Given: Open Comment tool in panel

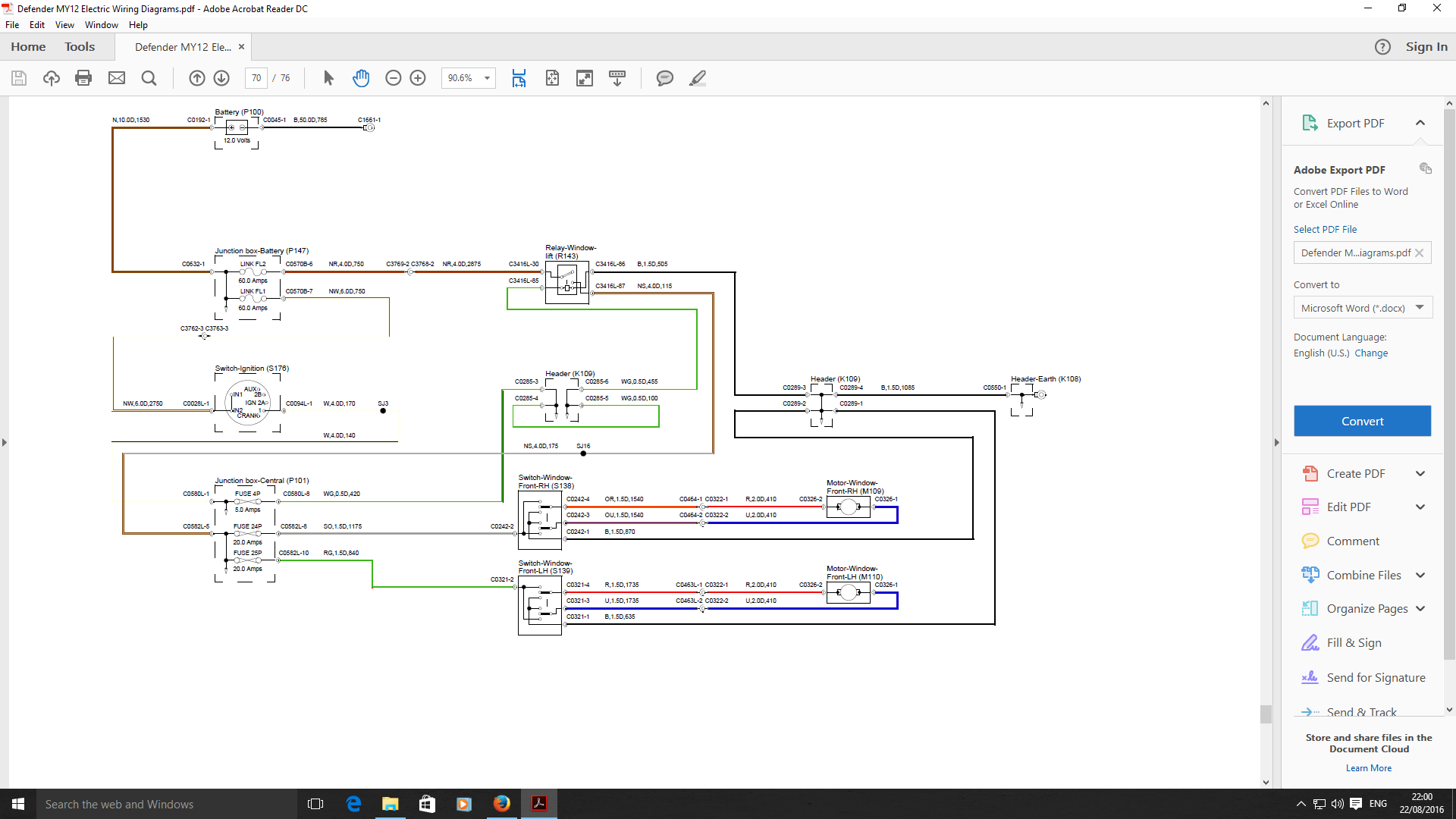Looking at the screenshot, I should (1353, 541).
